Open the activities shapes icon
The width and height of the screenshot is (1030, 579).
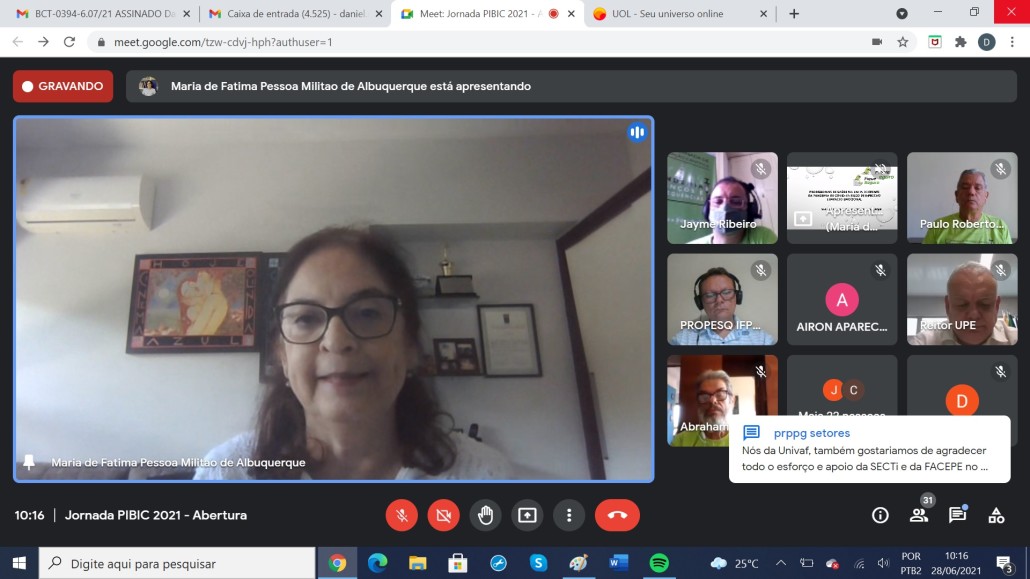click(x=996, y=515)
